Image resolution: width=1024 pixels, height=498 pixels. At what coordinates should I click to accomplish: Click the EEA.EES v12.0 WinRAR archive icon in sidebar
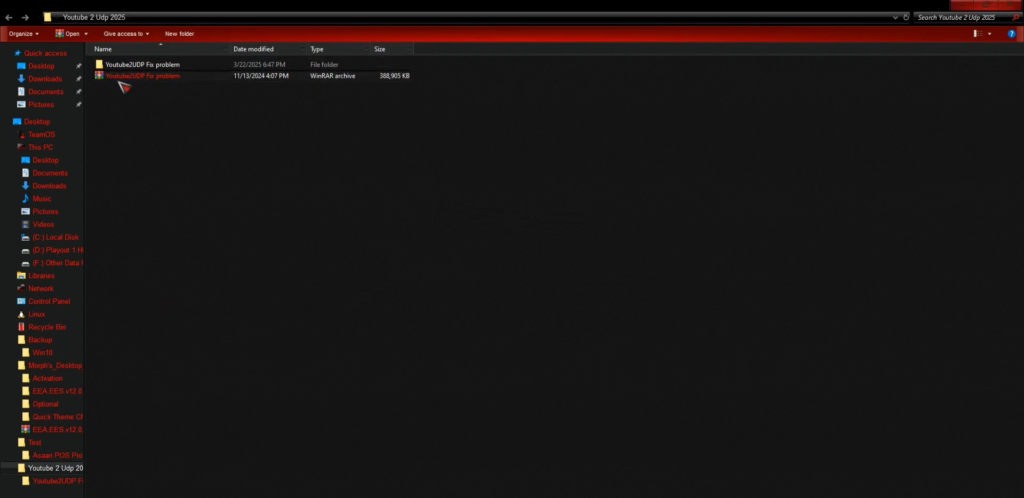(25, 429)
